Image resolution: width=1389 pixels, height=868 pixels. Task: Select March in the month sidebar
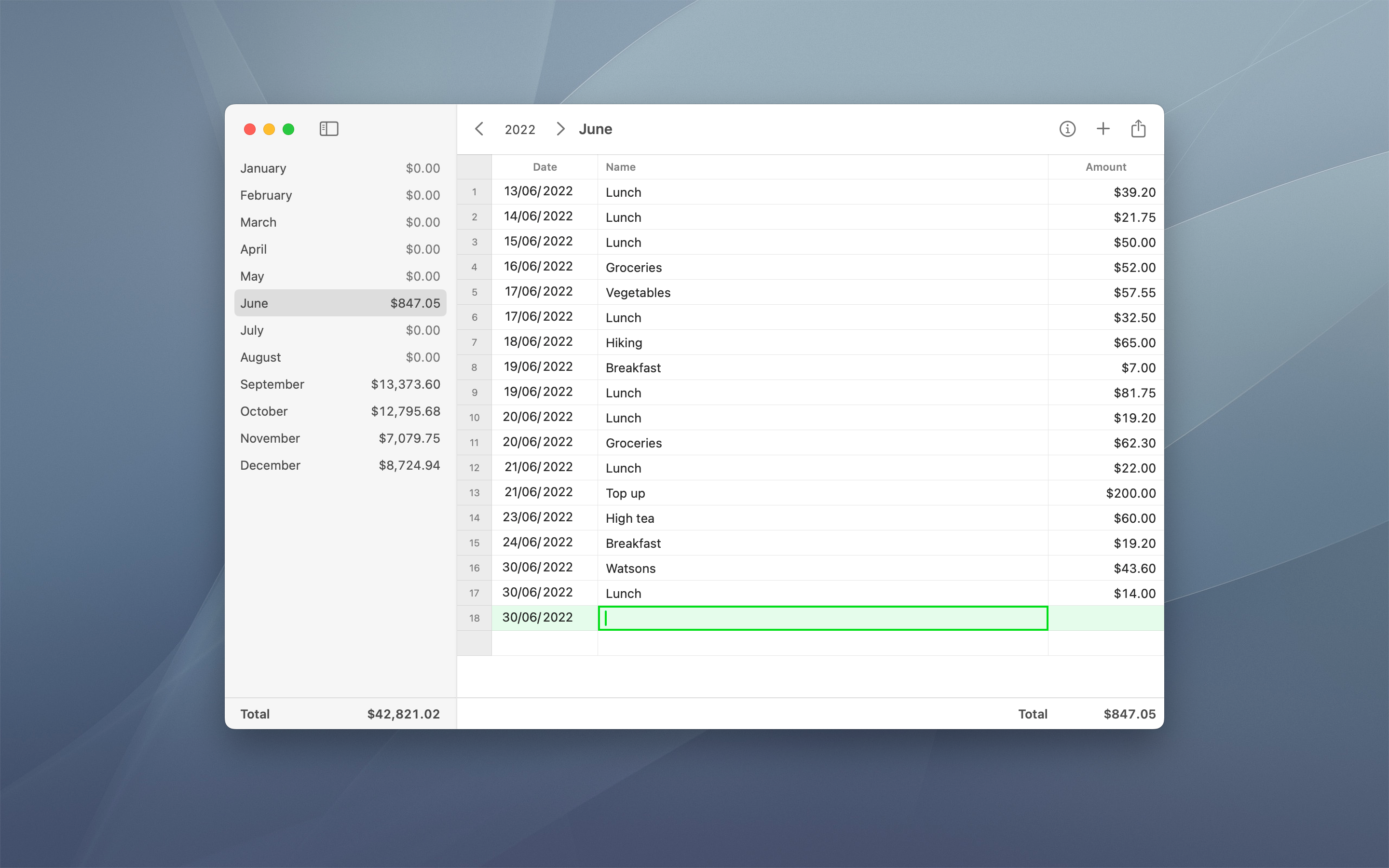[x=340, y=222]
